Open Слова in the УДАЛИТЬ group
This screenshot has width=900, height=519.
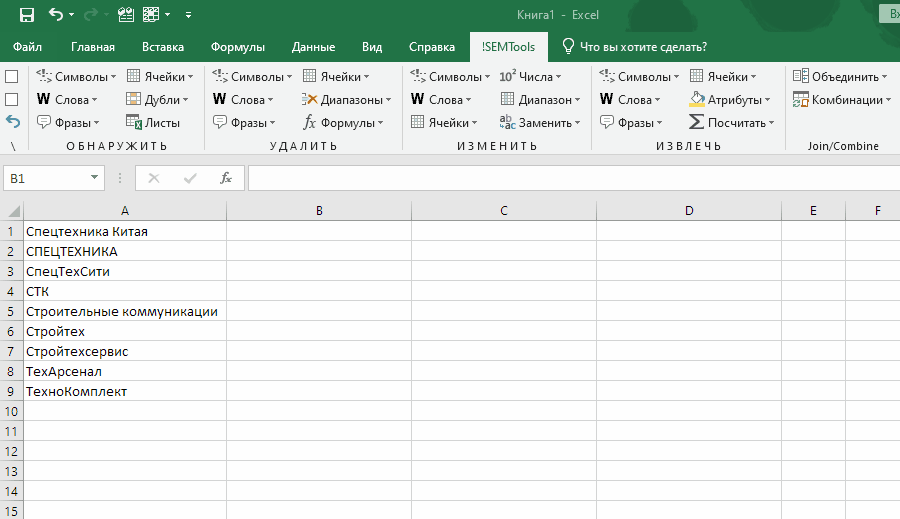pyautogui.click(x=243, y=99)
